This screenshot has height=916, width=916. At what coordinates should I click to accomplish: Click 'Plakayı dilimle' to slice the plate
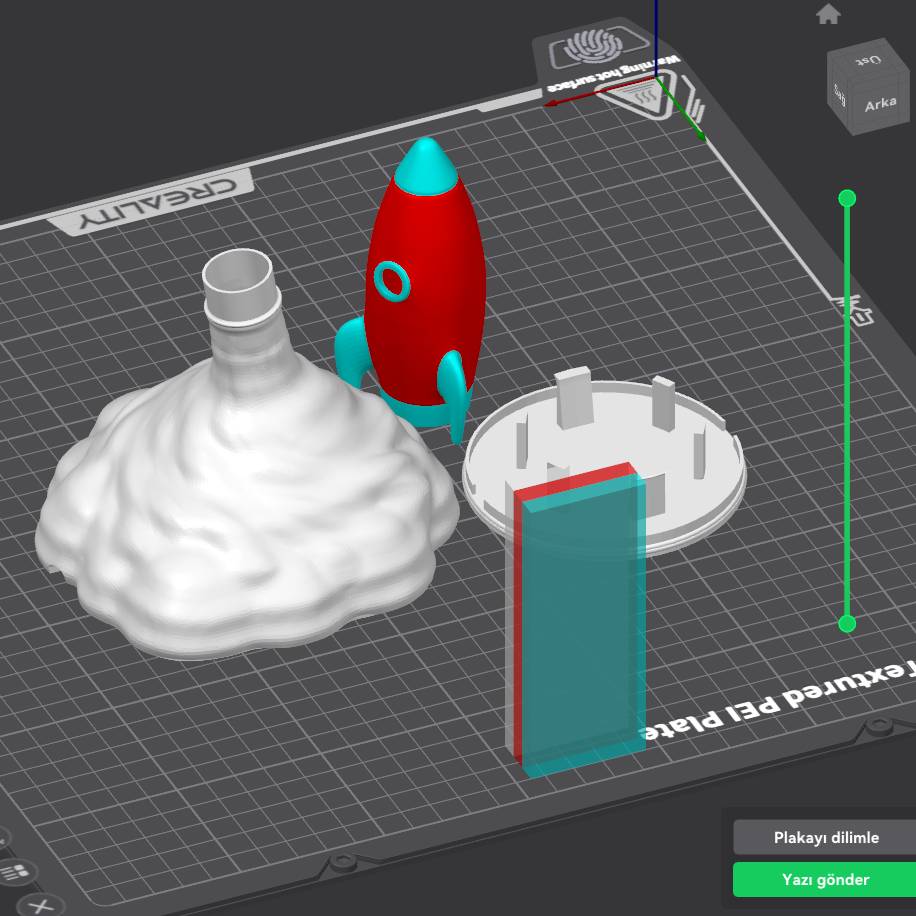[x=826, y=838]
